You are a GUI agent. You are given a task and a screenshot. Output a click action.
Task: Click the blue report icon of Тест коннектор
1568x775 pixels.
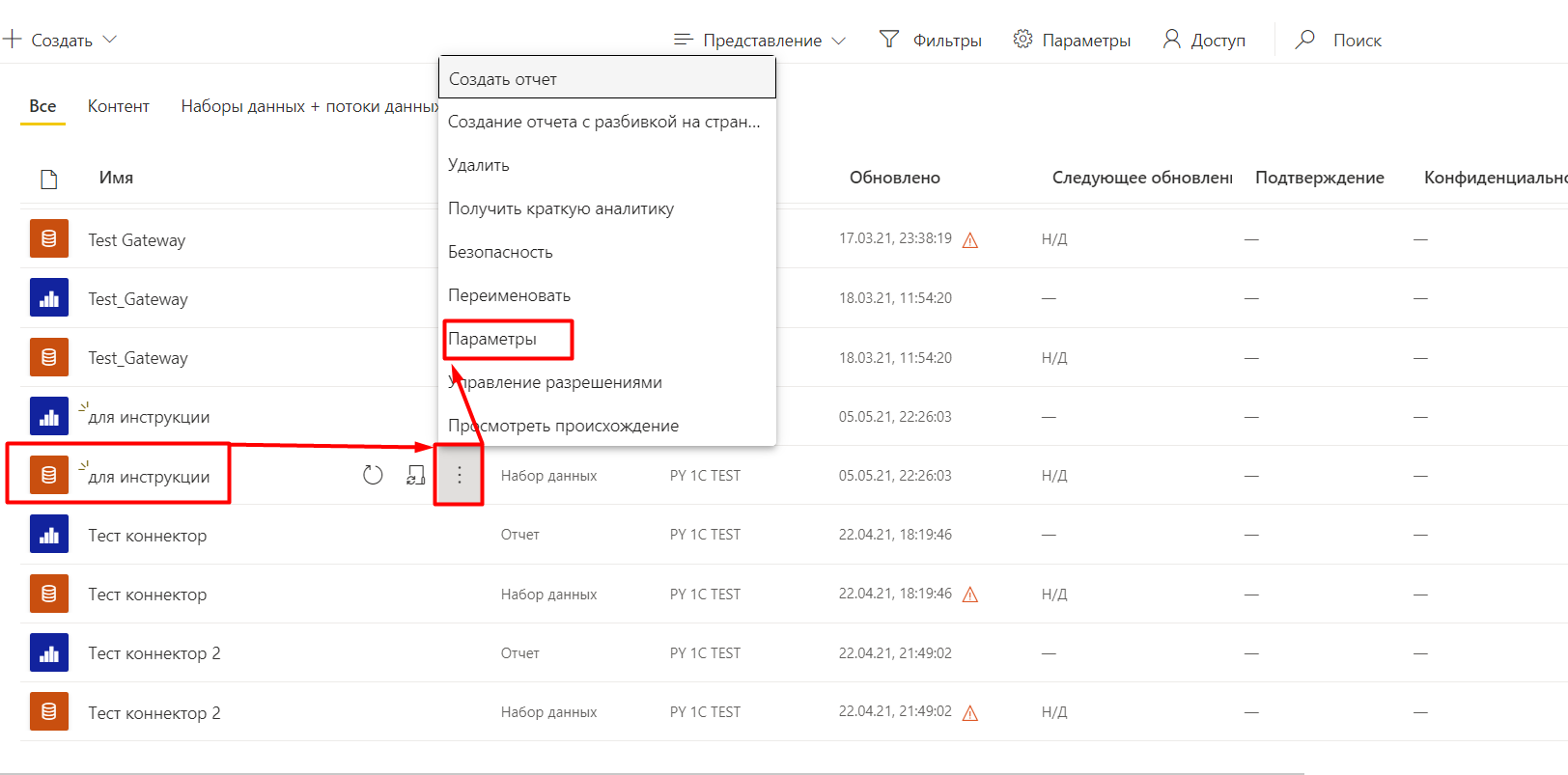click(49, 535)
